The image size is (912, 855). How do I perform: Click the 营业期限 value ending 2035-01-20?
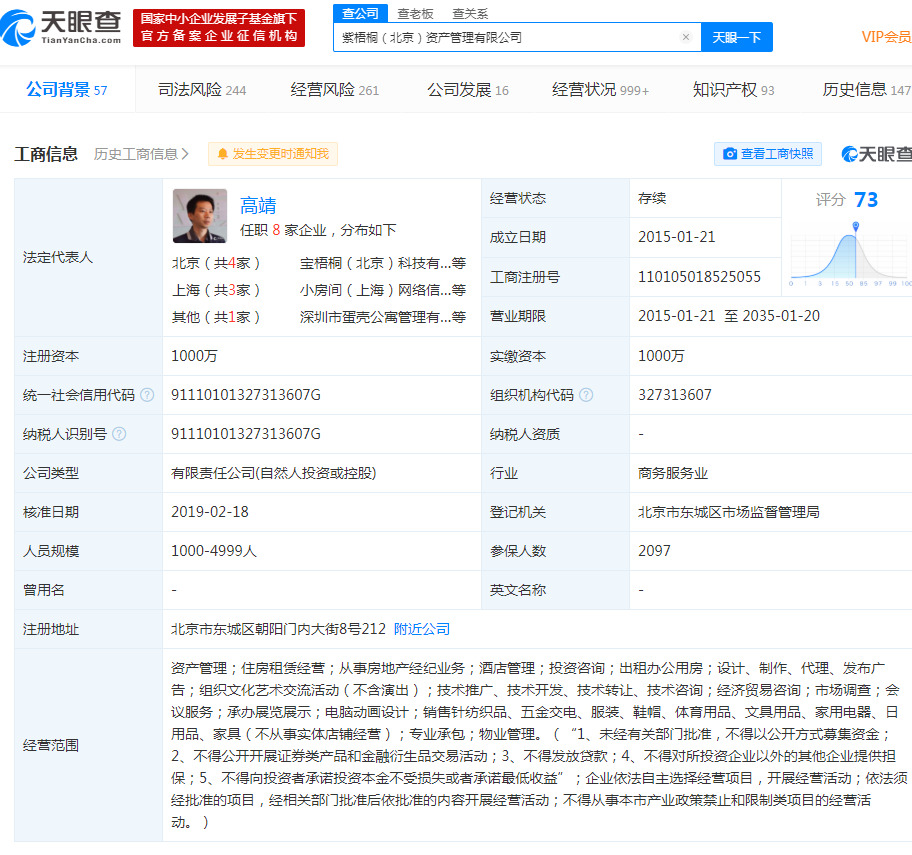coord(729,316)
